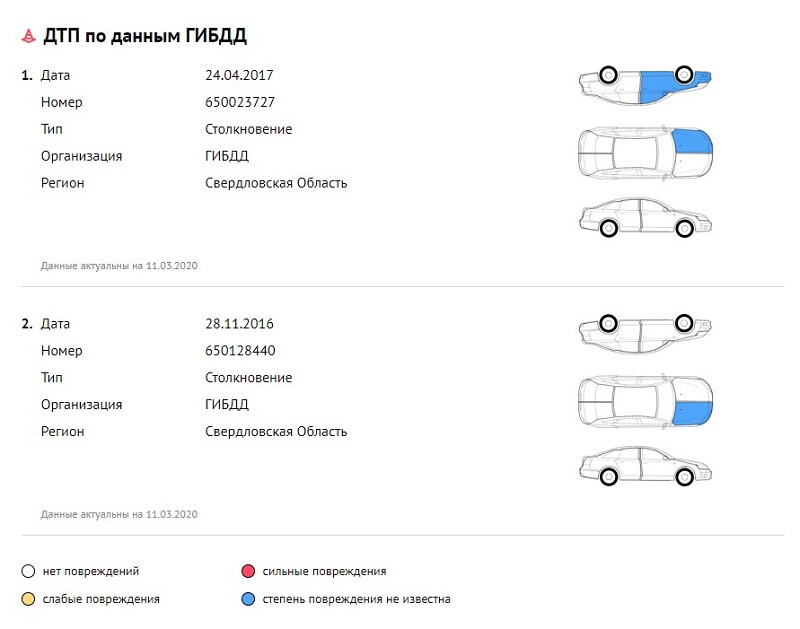This screenshot has width=800, height=629.
Task: Click first 'Свердловская Область' region value
Action: (x=276, y=183)
